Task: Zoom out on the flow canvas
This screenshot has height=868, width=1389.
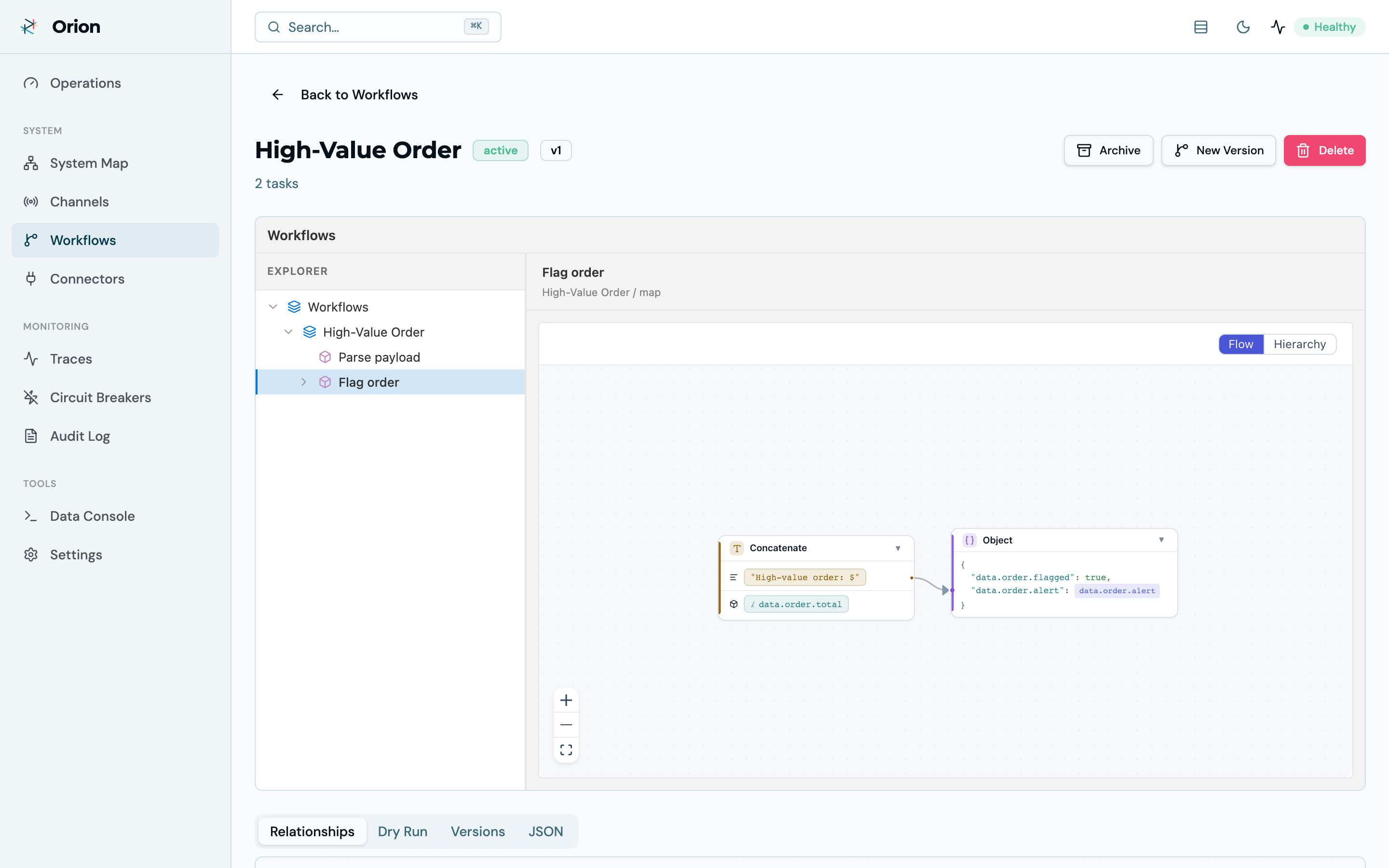Action: pos(566,725)
